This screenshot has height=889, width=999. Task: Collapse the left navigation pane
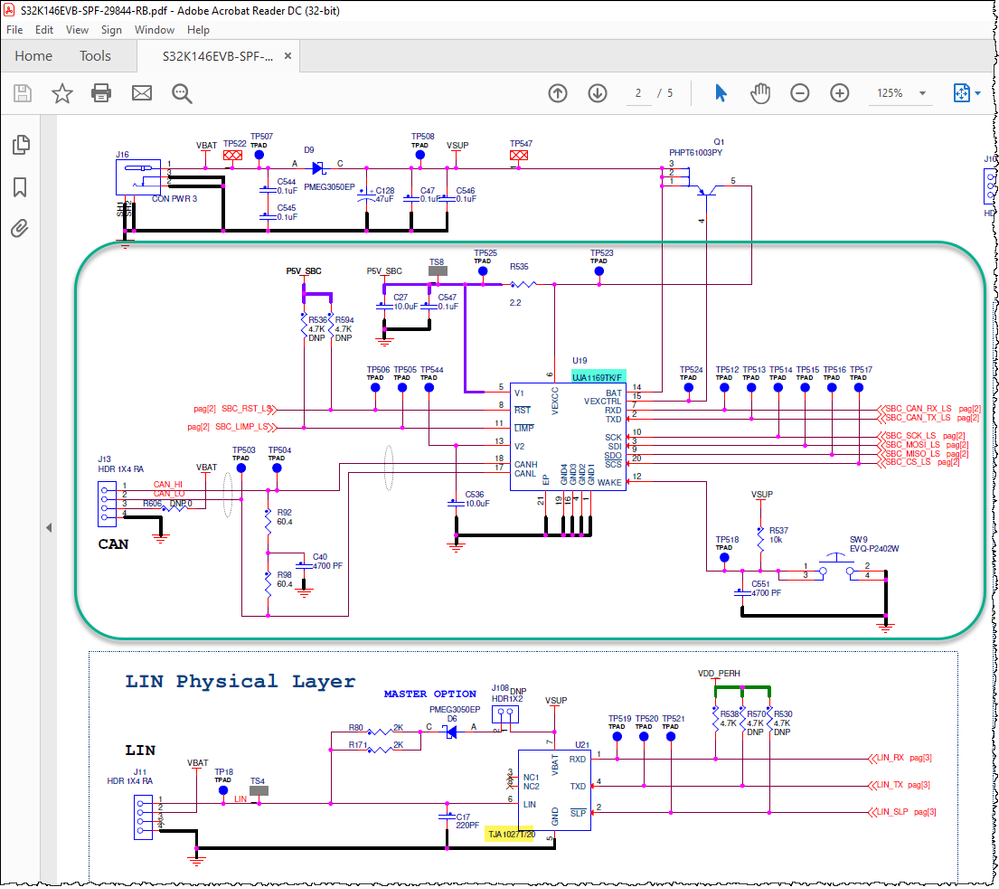48,527
